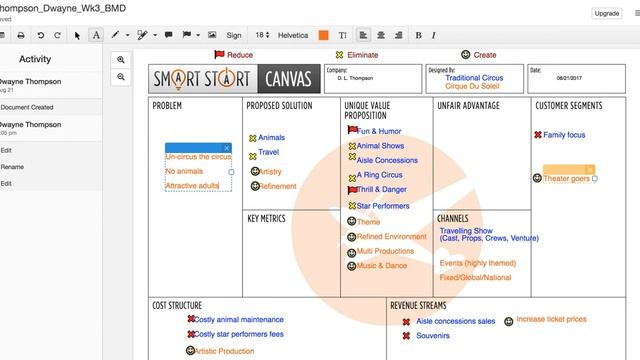Zoom out of the document
The height and width of the screenshot is (360, 640).
pos(121,77)
